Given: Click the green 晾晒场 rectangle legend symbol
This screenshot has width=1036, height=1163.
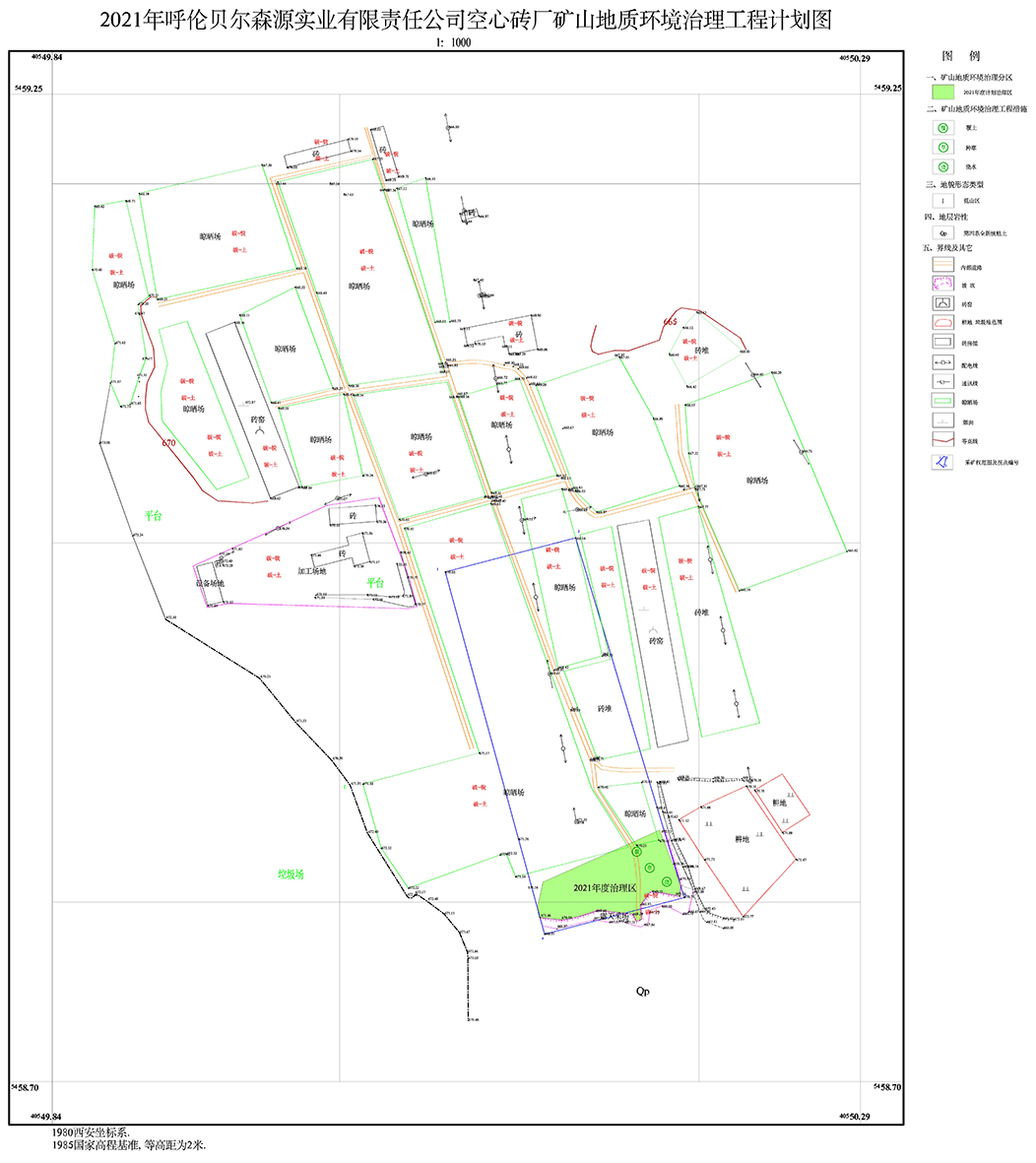Looking at the screenshot, I should [942, 401].
